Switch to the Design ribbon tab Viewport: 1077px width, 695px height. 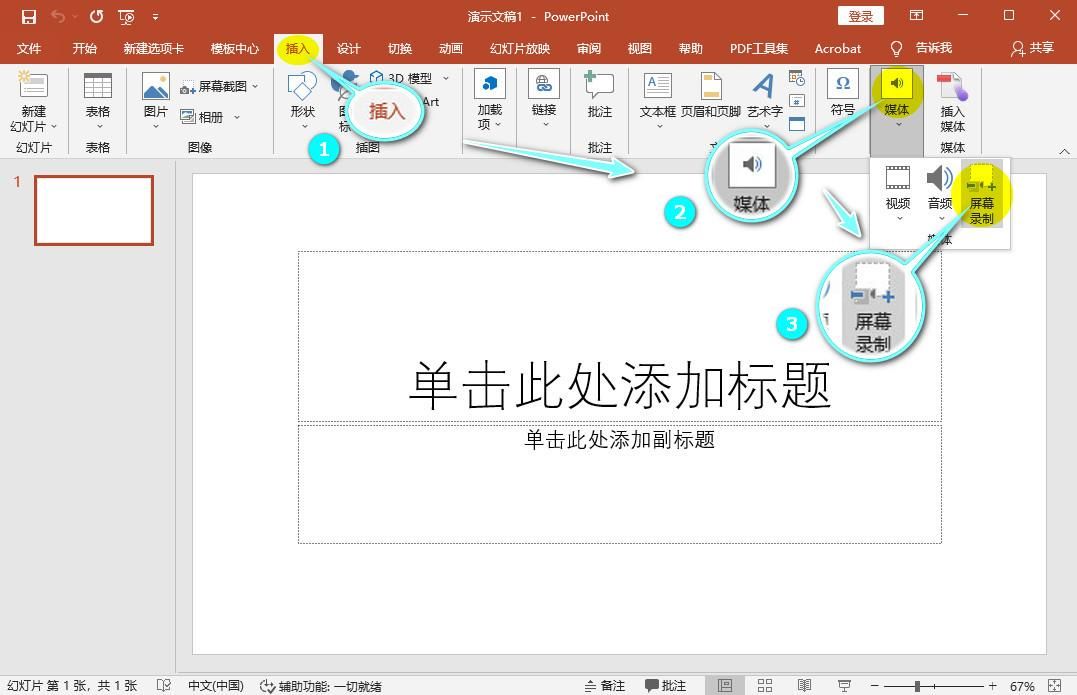click(x=348, y=48)
